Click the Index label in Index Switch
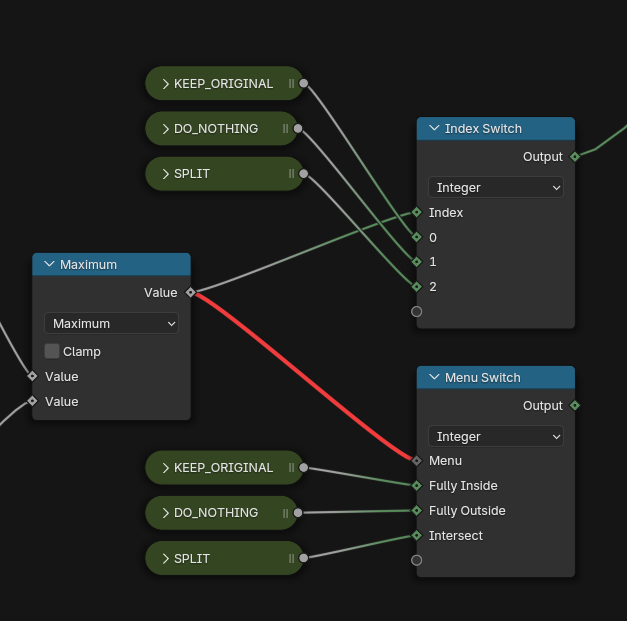The height and width of the screenshot is (621, 627). tap(445, 213)
